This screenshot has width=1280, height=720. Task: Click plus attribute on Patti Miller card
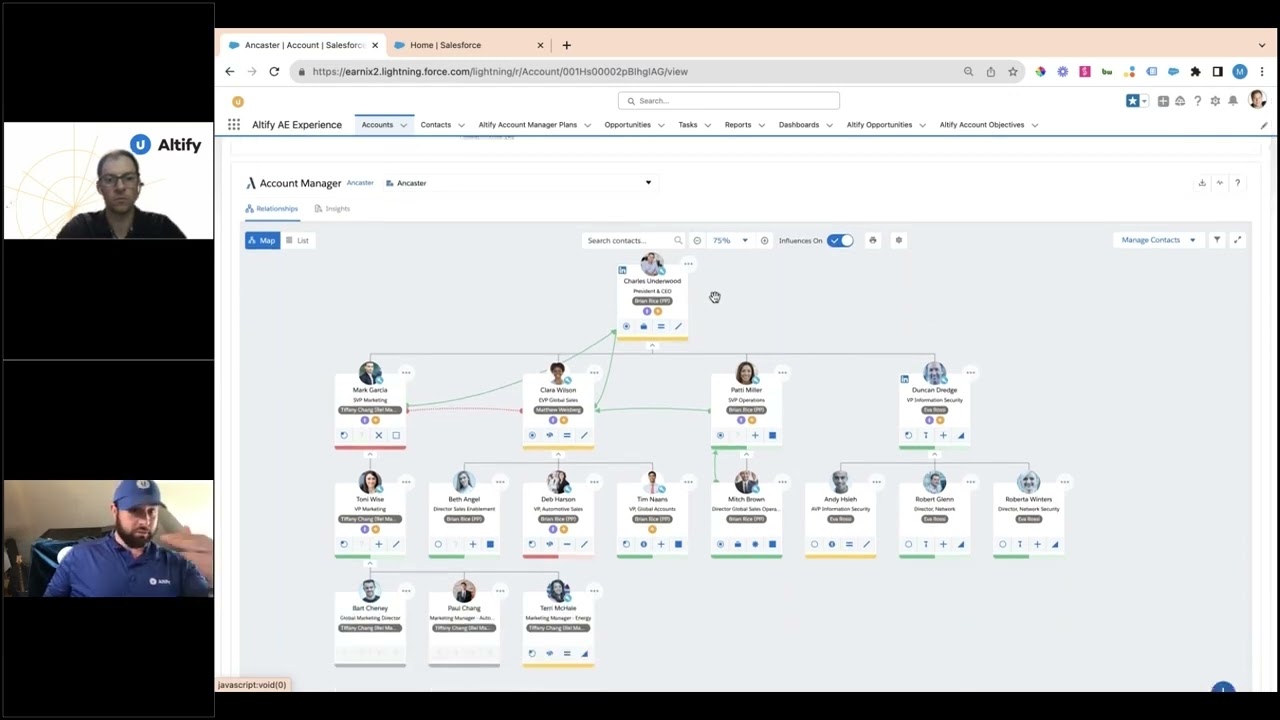[755, 435]
